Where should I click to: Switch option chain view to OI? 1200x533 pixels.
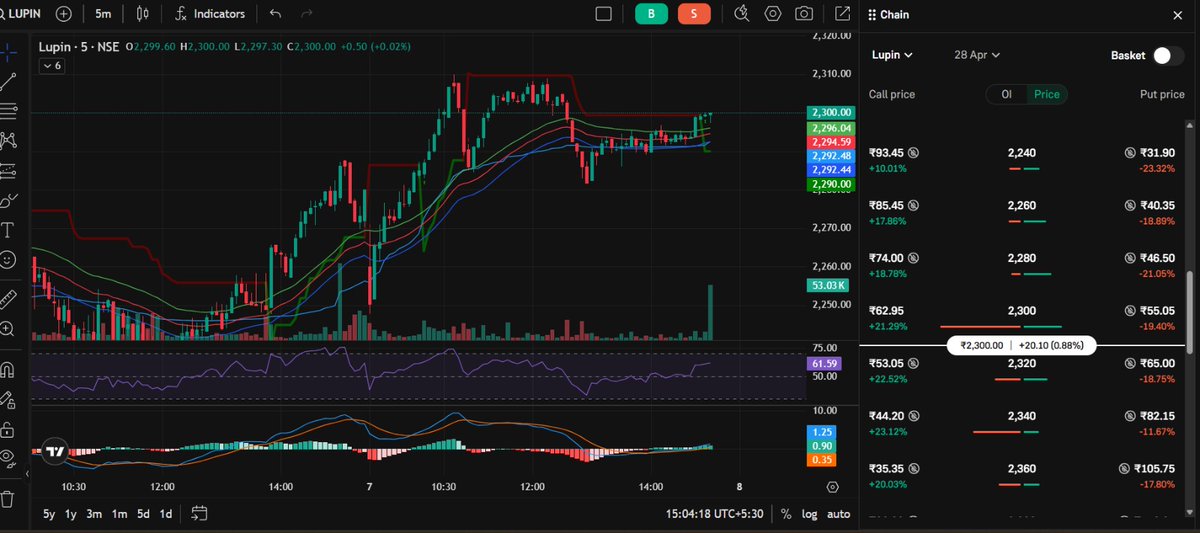tap(1007, 94)
